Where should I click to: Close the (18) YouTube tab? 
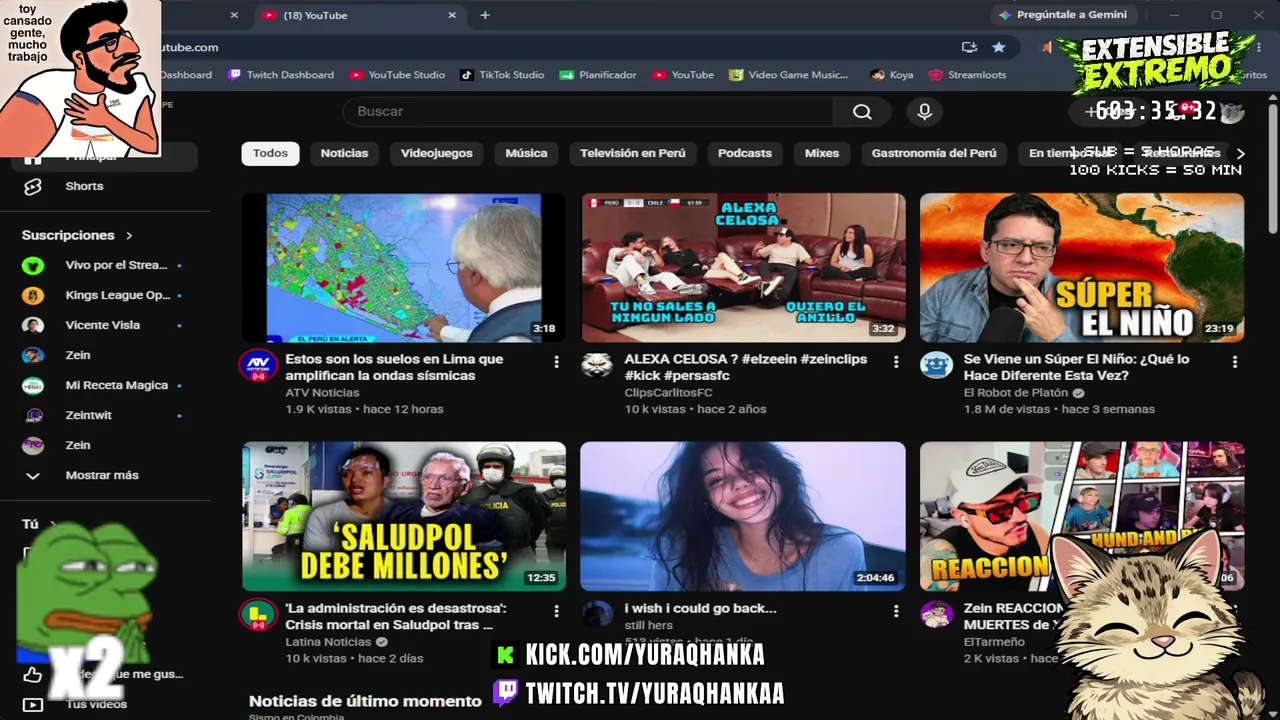point(452,15)
